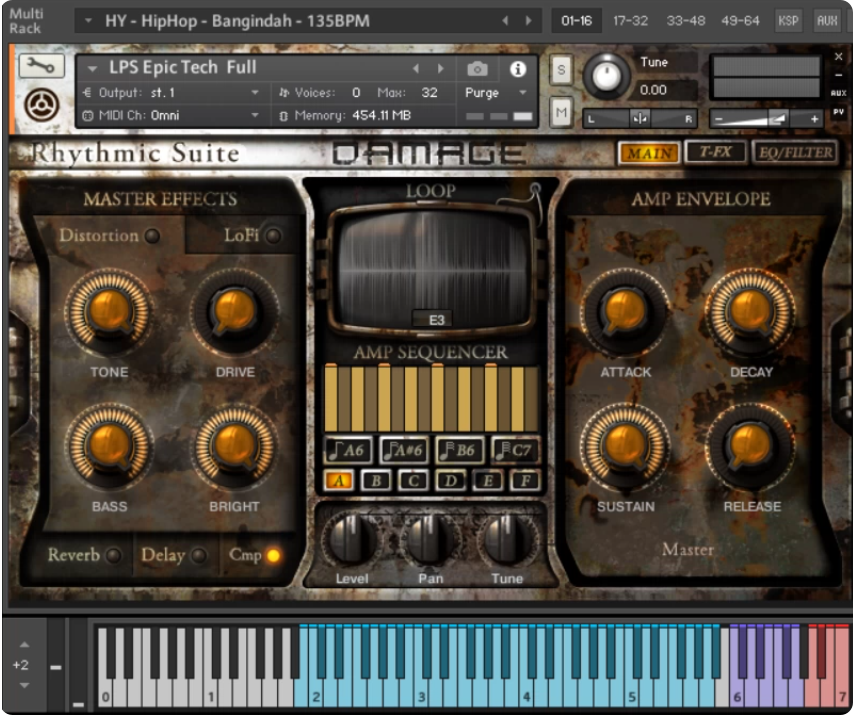Show instrument info with the i icon
This screenshot has width=853, height=715.
click(518, 69)
